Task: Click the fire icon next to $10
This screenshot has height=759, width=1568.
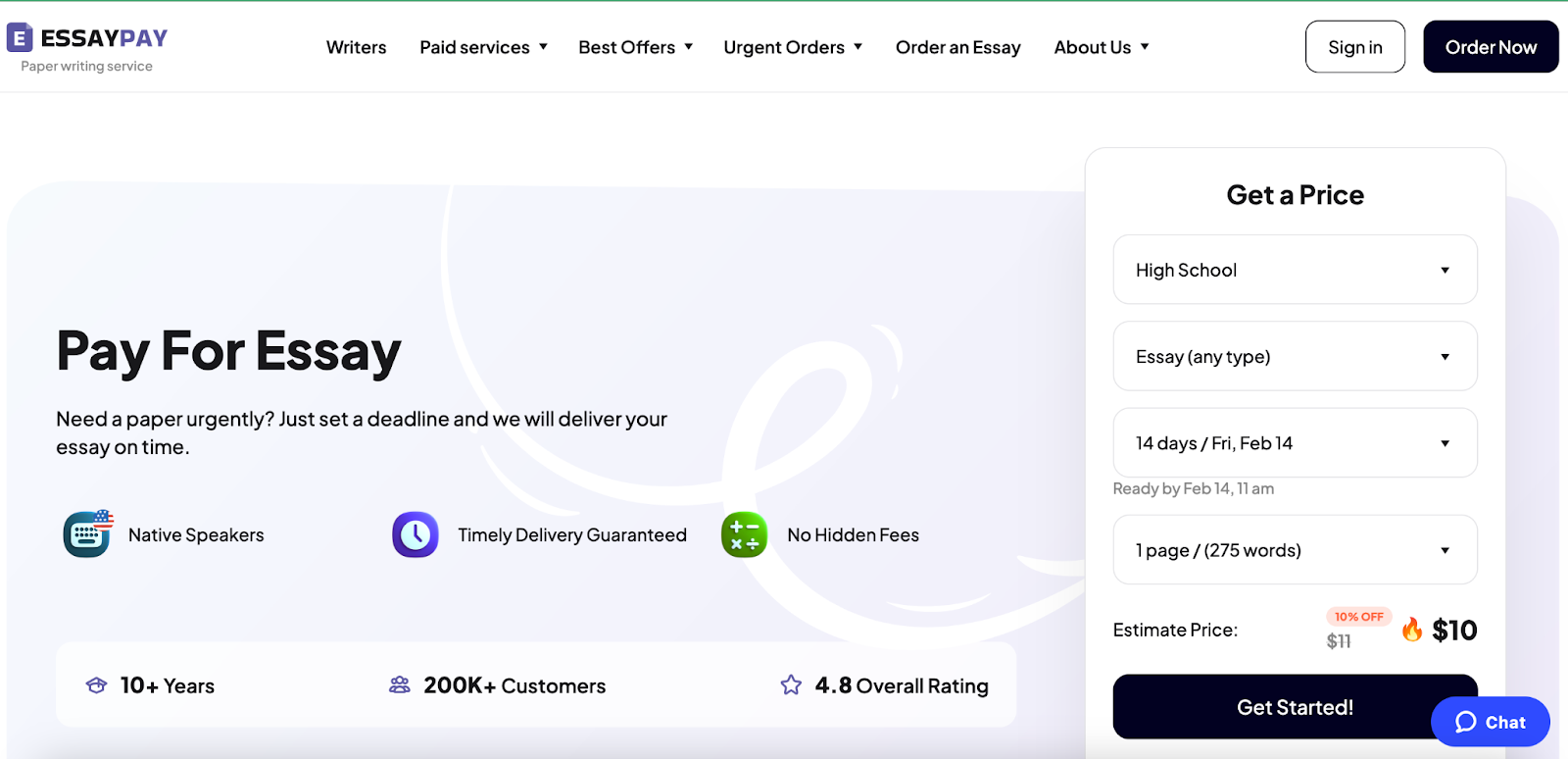Action: click(x=1412, y=629)
